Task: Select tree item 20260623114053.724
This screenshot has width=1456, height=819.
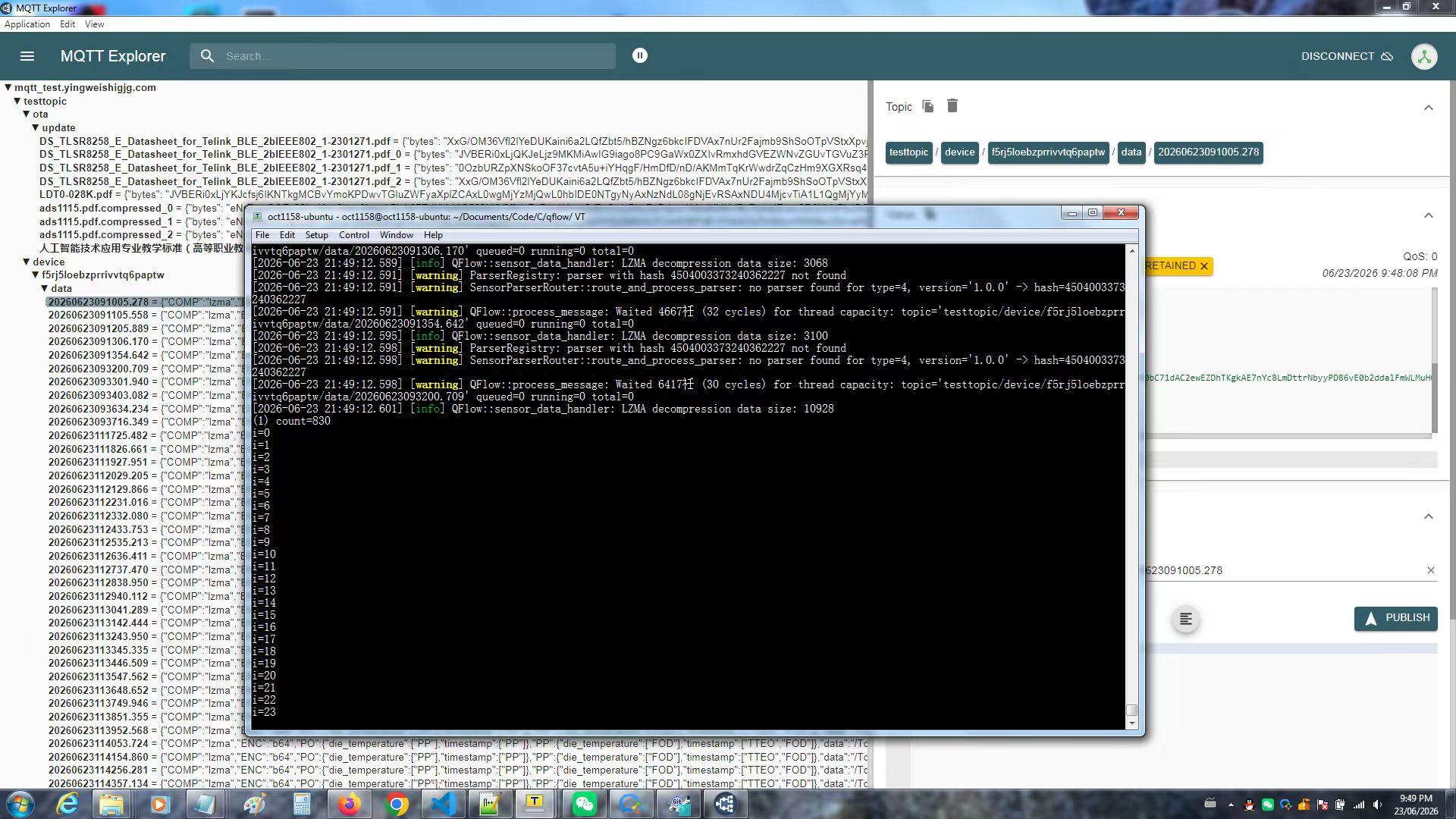Action: pyautogui.click(x=99, y=744)
